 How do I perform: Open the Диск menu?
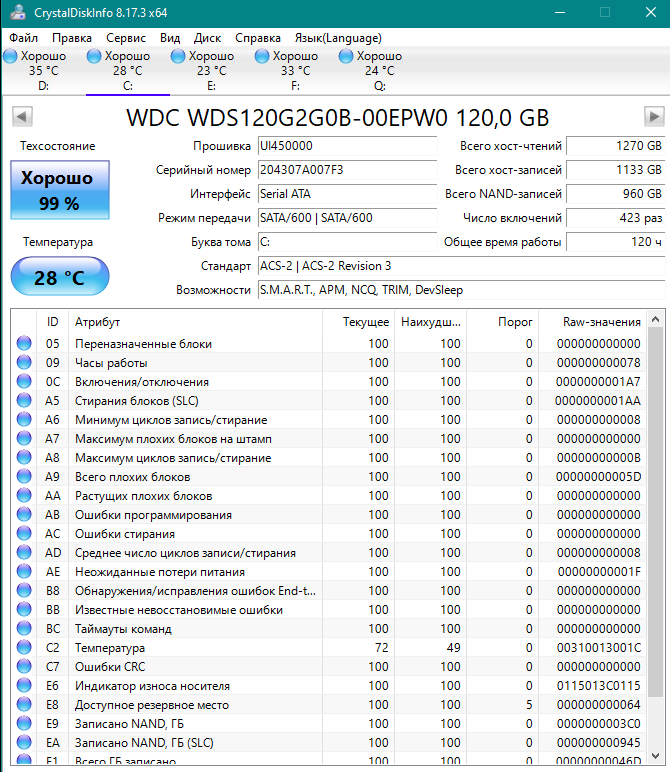[207, 38]
